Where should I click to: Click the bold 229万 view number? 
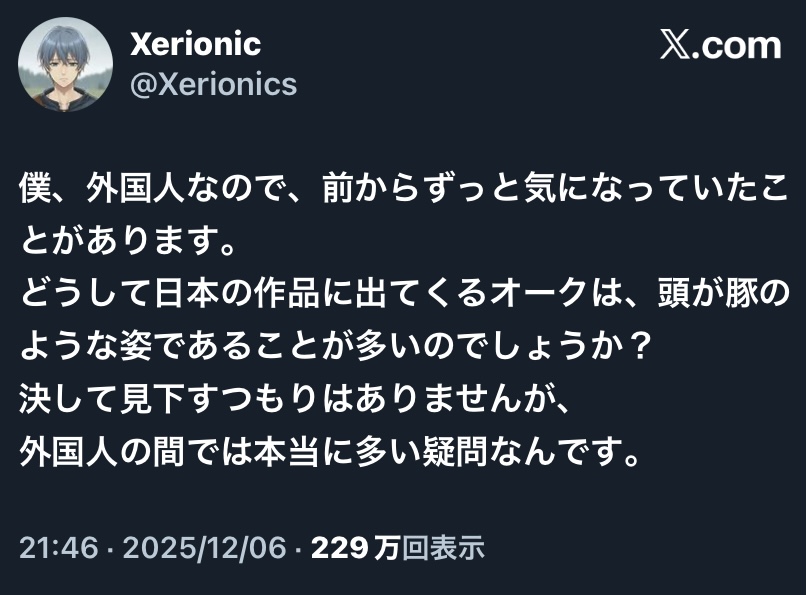(357, 547)
